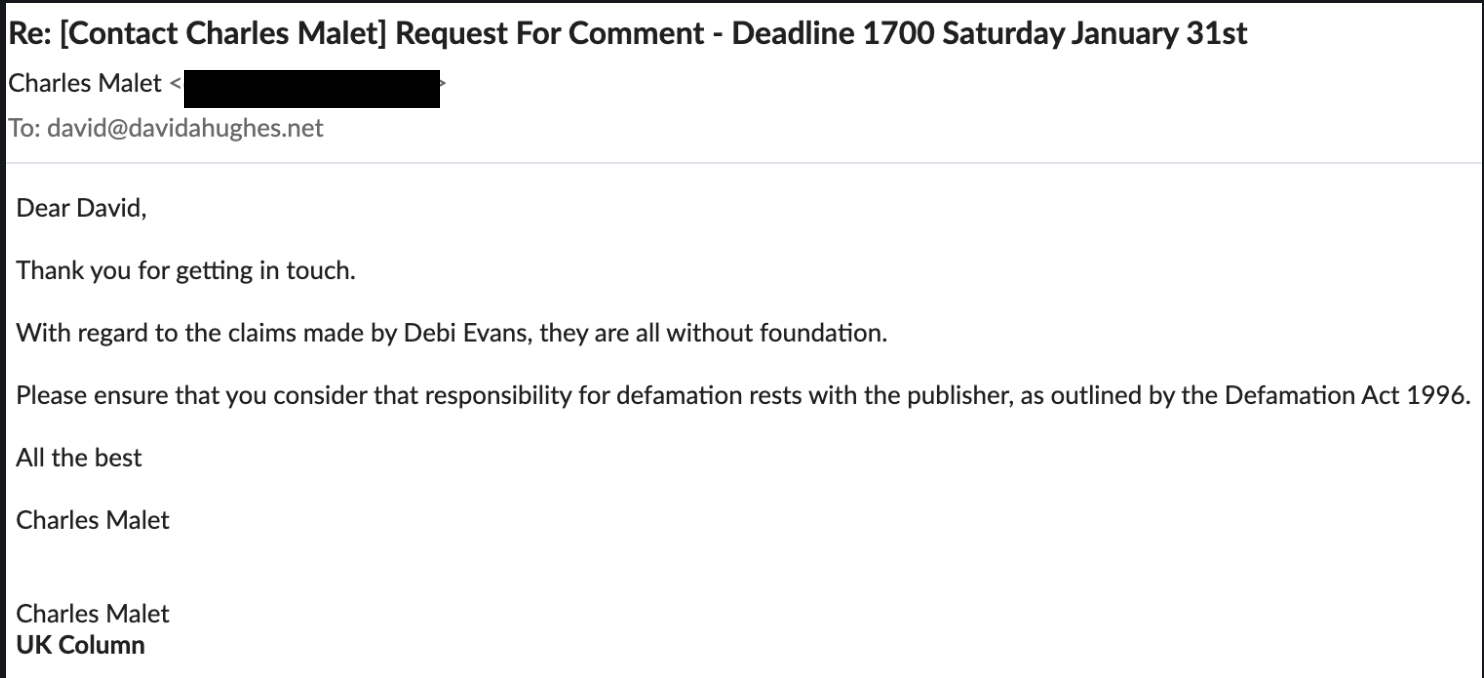Click the "Thank you for getting in touch" line

pos(186,272)
